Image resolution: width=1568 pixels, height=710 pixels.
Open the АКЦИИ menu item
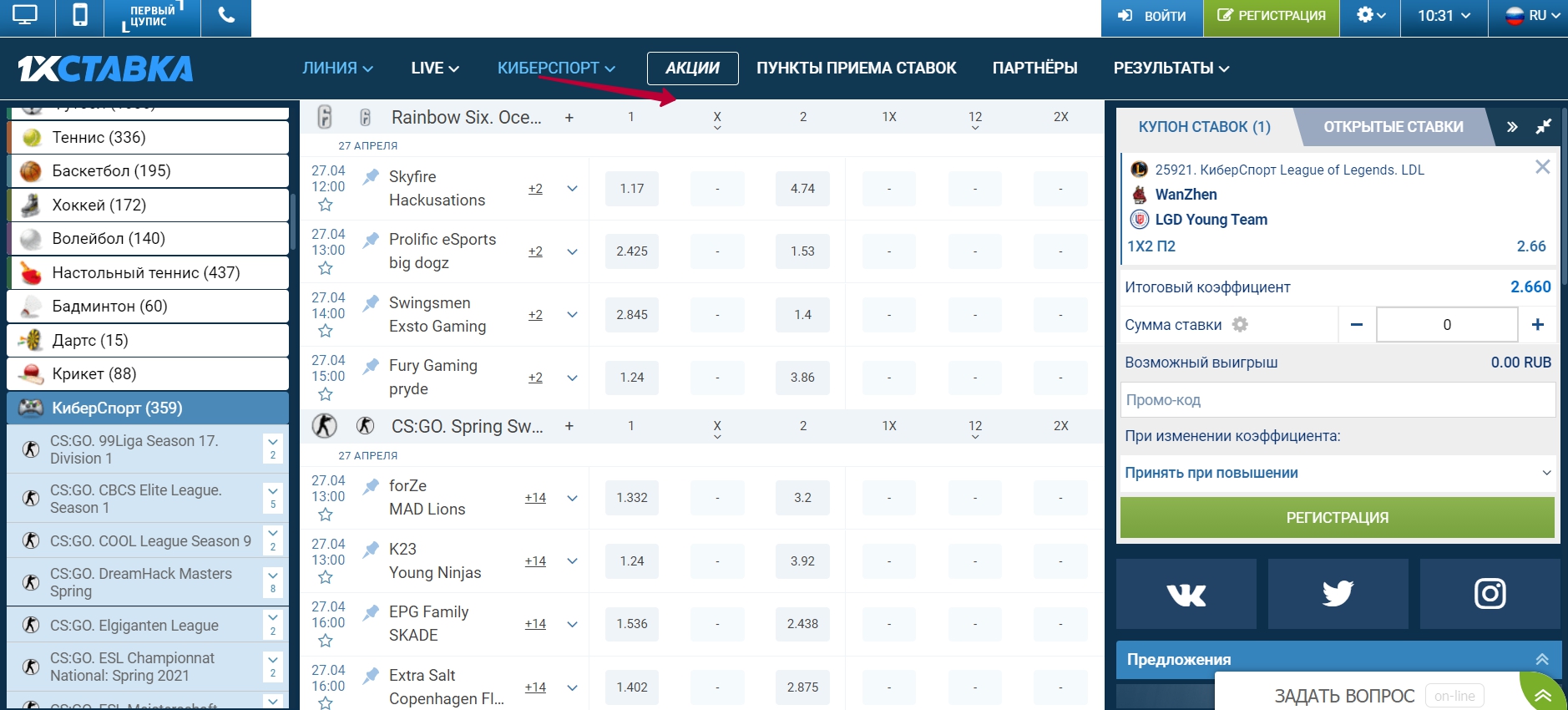(x=692, y=68)
